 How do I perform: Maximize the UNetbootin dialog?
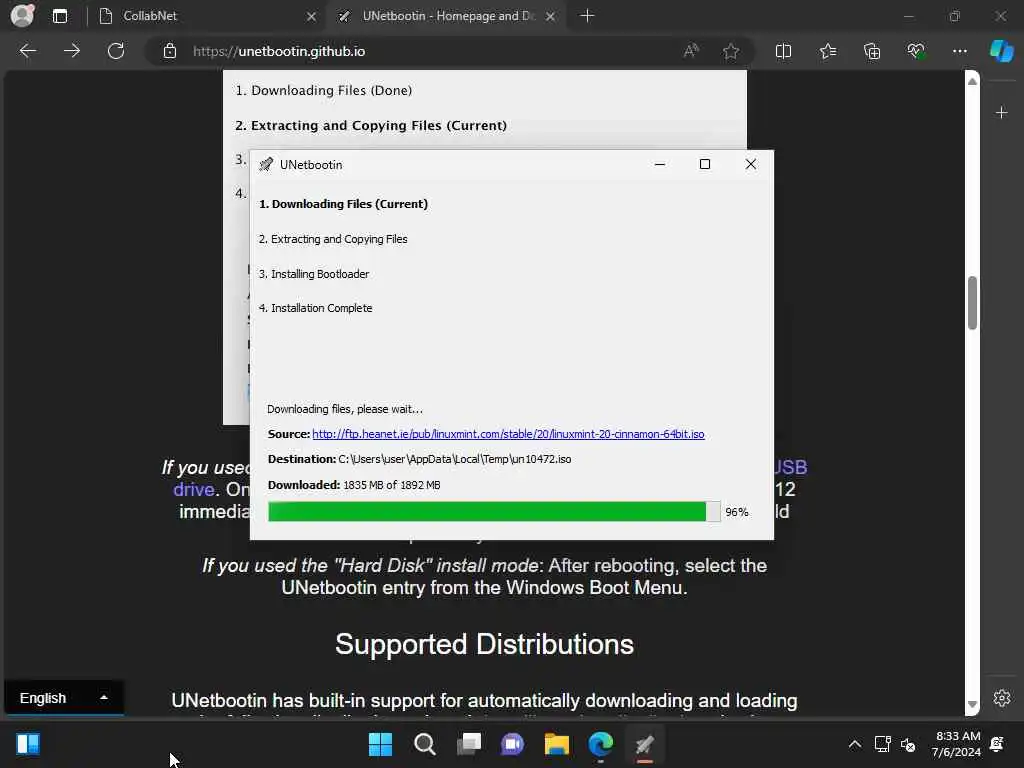(705, 165)
